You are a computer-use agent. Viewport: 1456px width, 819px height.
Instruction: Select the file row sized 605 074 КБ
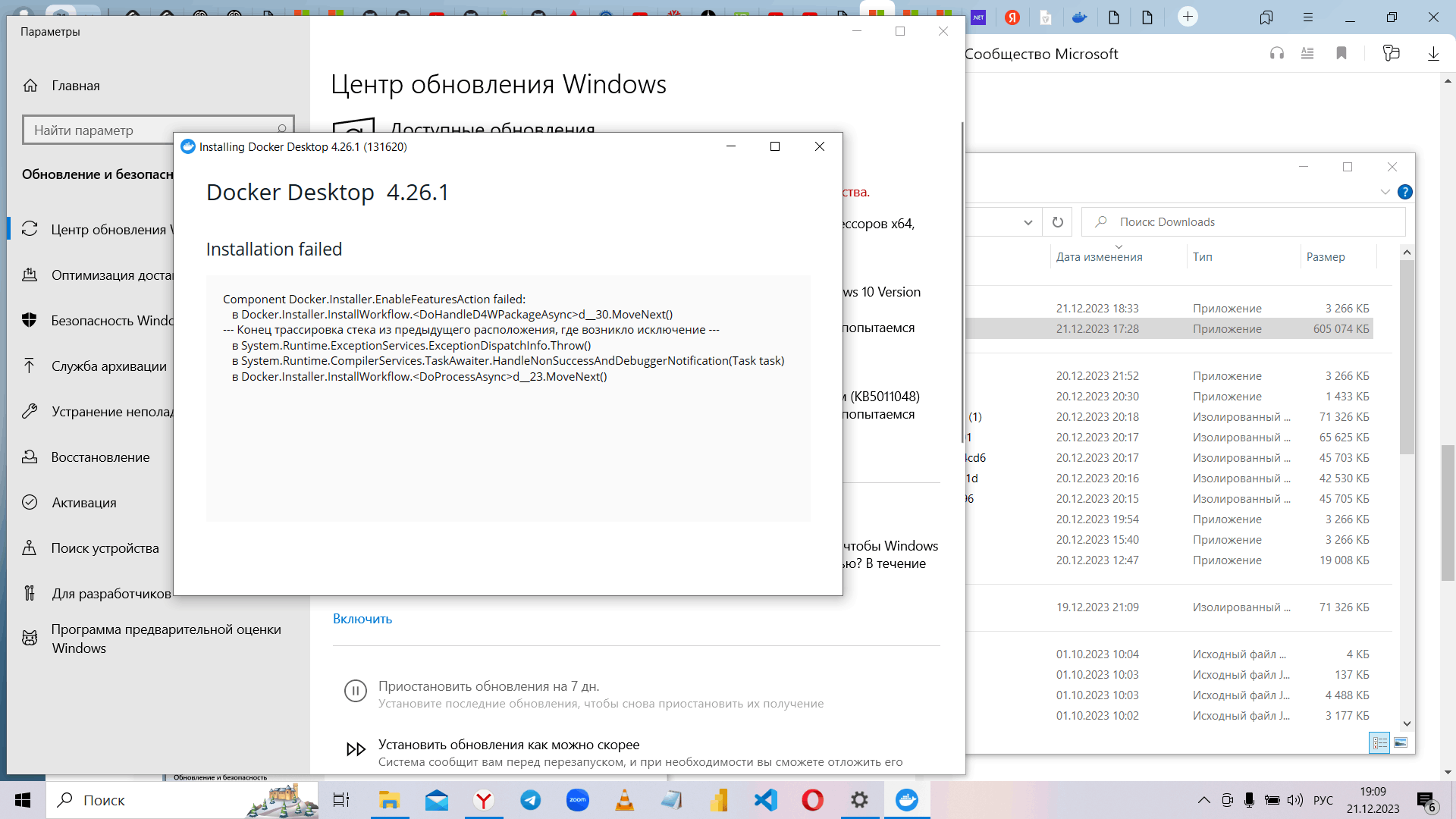click(1169, 329)
